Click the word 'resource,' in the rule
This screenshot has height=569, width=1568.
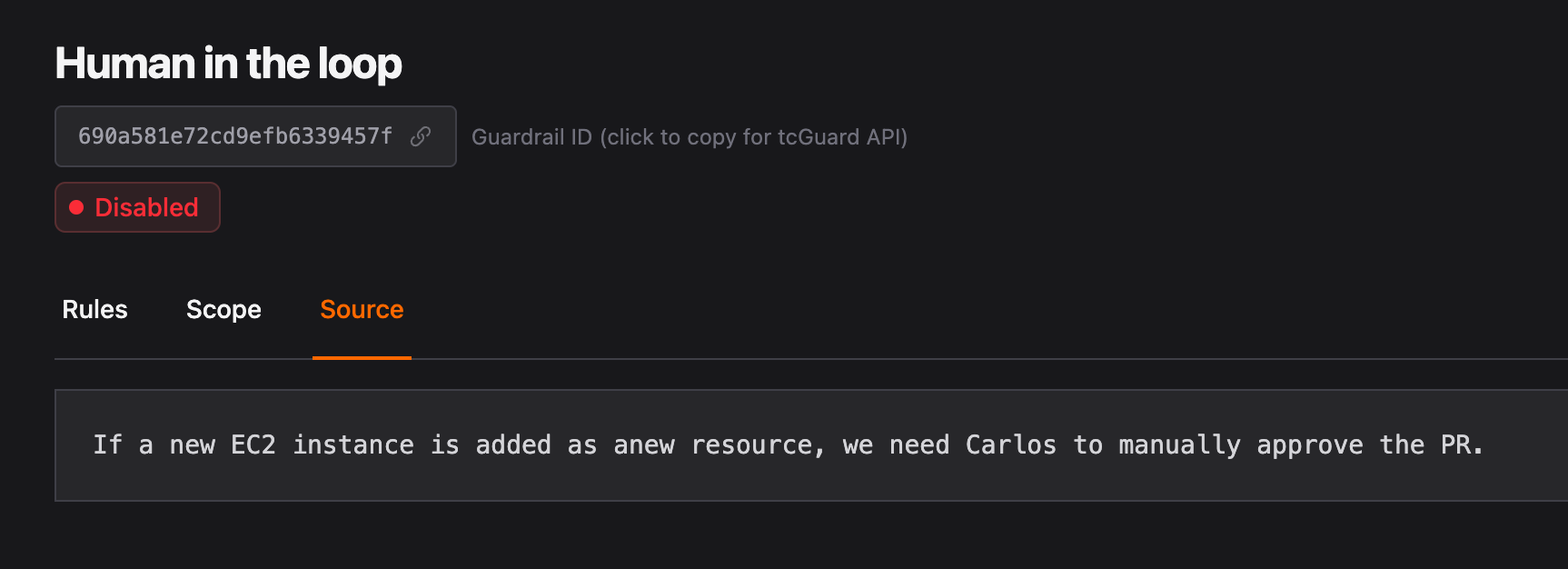click(758, 445)
